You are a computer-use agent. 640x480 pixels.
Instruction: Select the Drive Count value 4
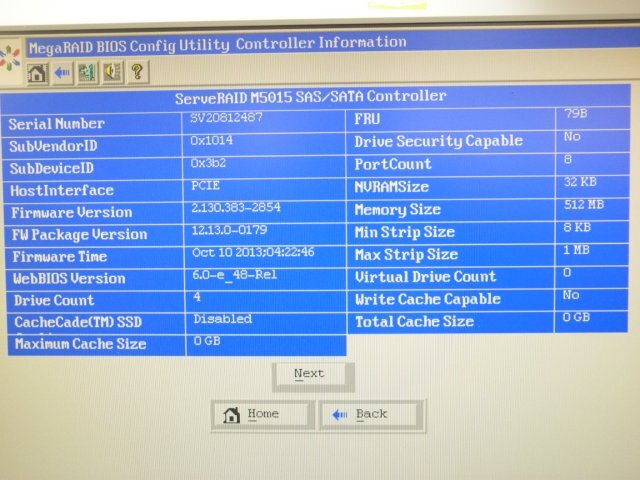coord(197,297)
